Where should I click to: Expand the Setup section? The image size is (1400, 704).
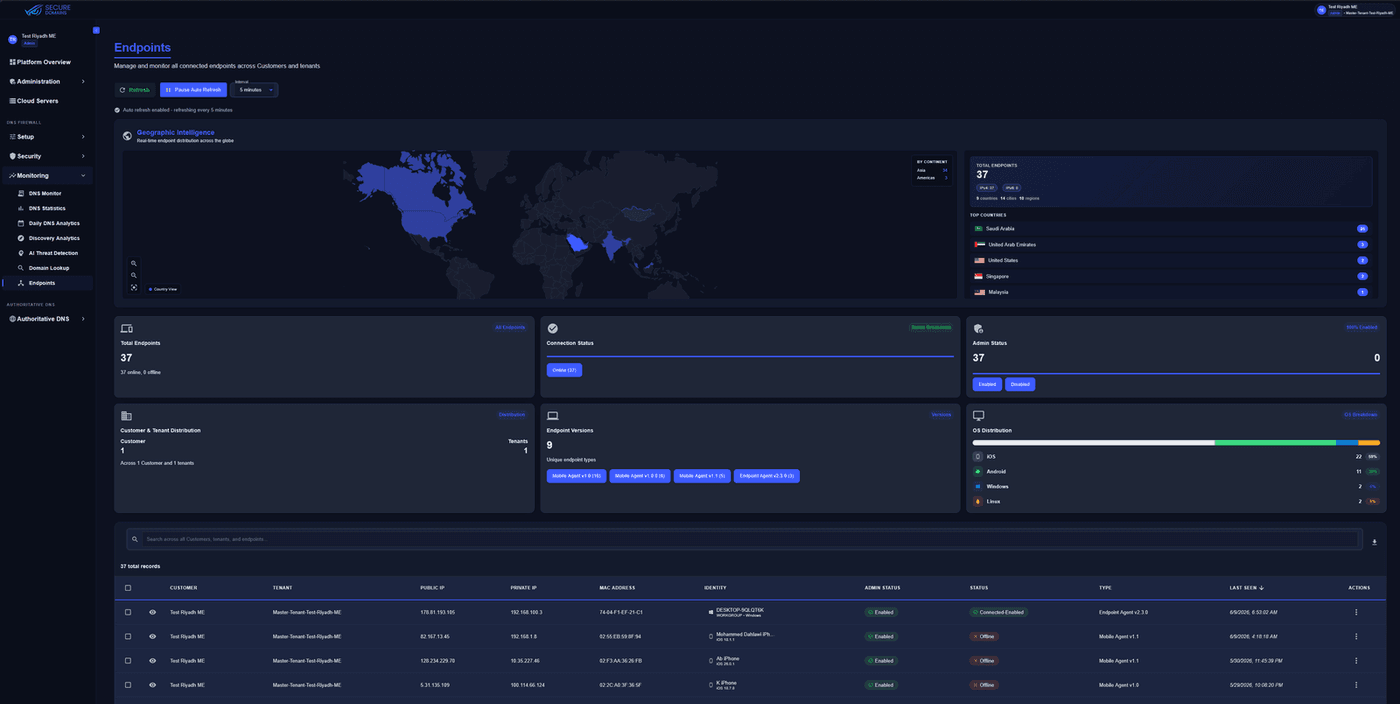pyautogui.click(x=46, y=136)
